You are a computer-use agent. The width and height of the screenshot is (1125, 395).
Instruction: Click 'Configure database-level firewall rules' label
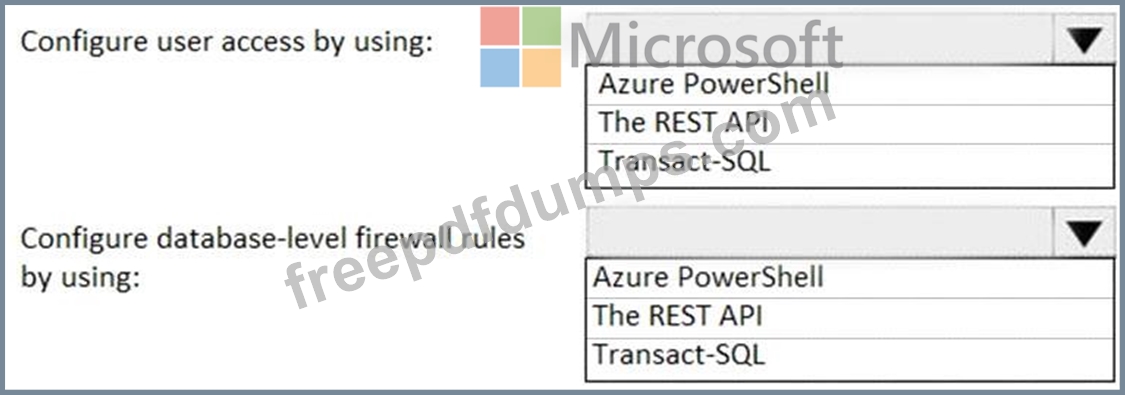click(x=273, y=238)
